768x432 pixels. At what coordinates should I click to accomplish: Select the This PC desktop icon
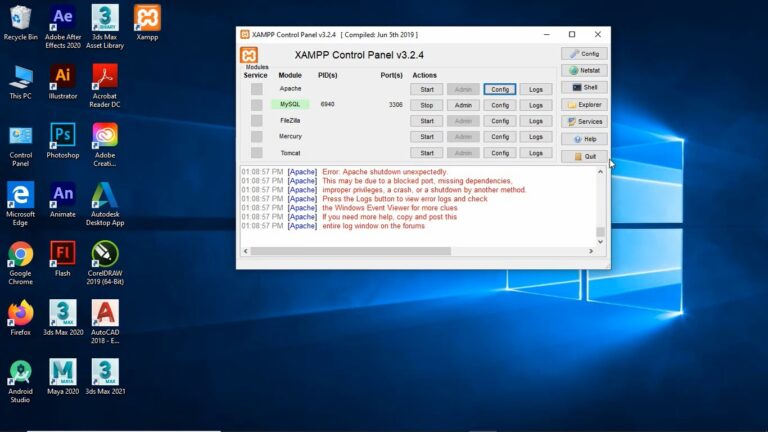[20, 82]
